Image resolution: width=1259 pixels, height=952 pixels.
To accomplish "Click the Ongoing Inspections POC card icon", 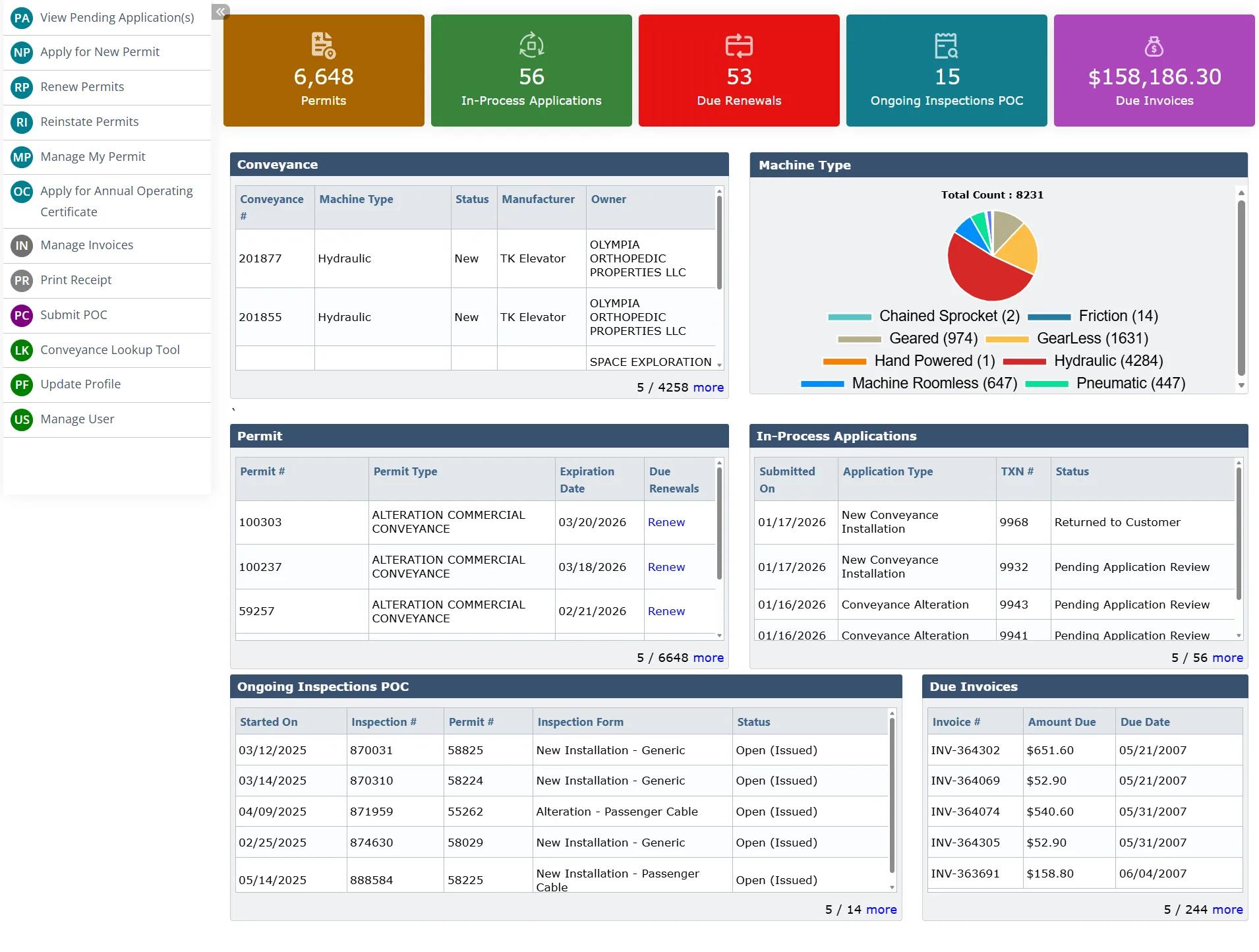I will click(x=947, y=45).
